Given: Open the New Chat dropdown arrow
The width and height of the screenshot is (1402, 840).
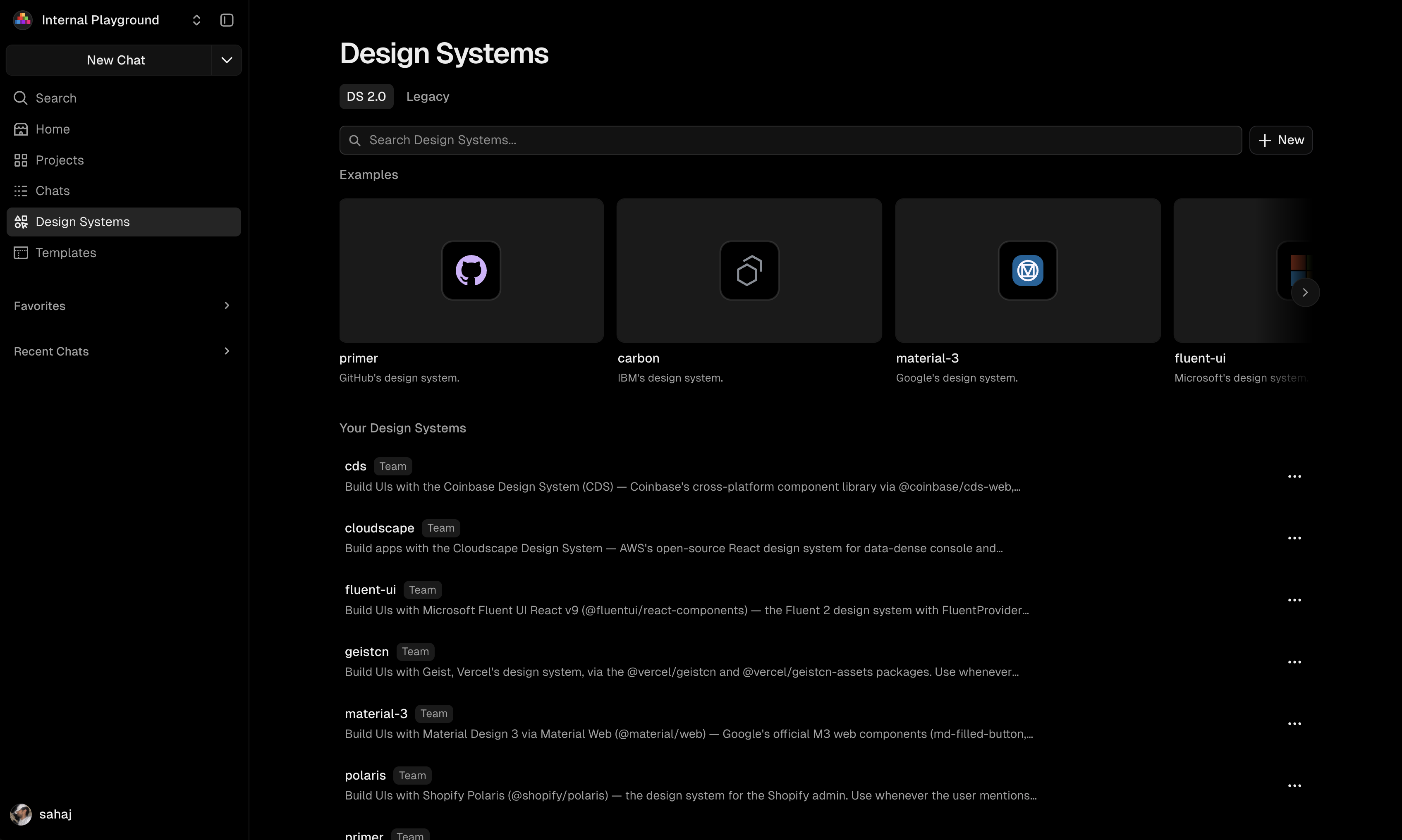Looking at the screenshot, I should click(227, 60).
